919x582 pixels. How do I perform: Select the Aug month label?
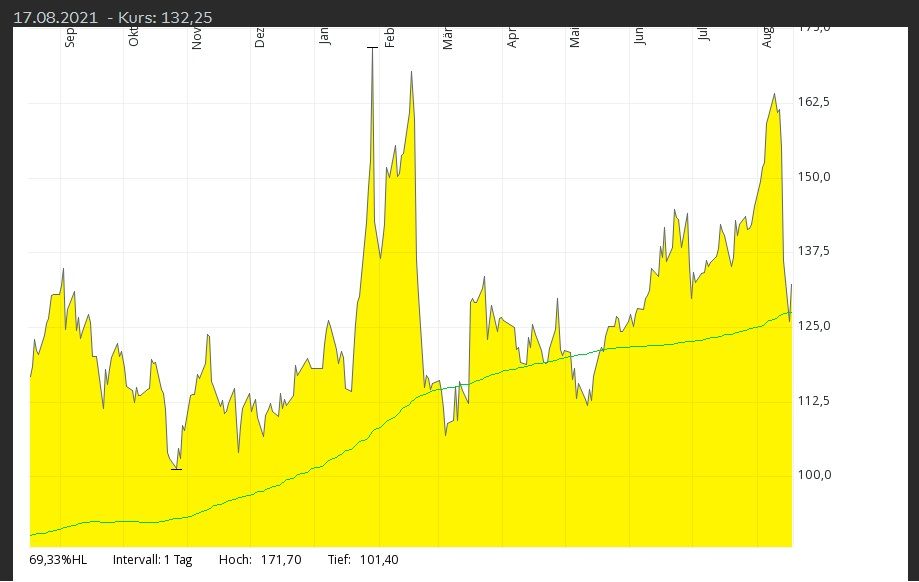[767, 37]
